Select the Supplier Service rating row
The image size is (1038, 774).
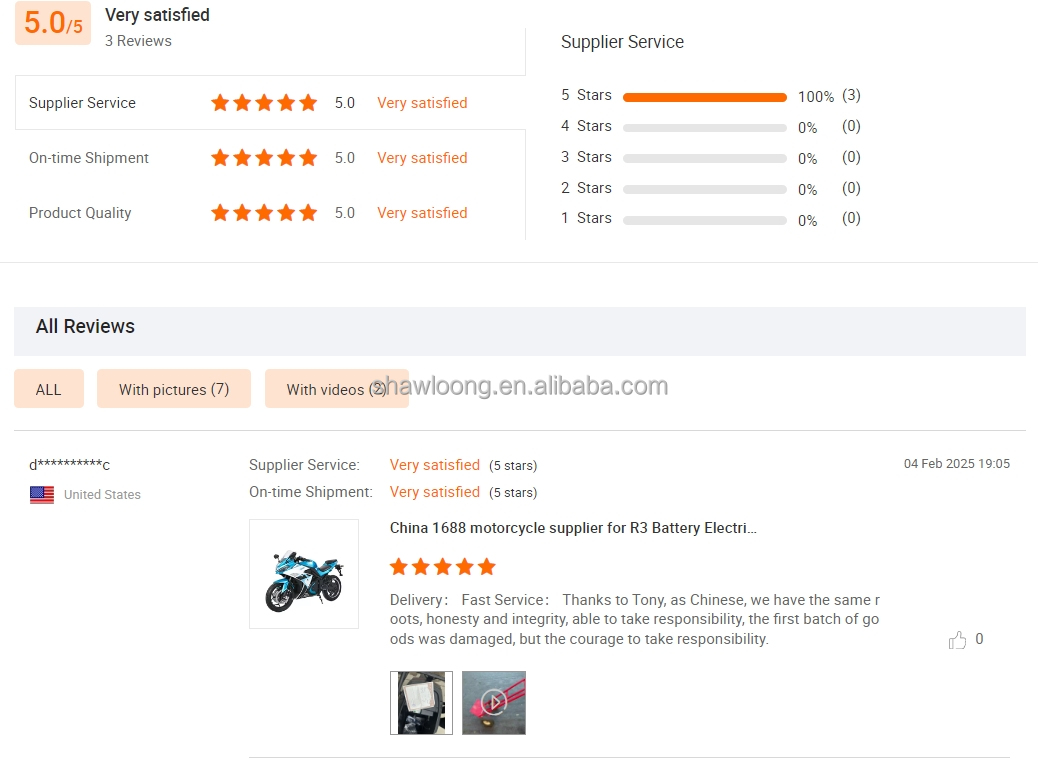pos(270,103)
